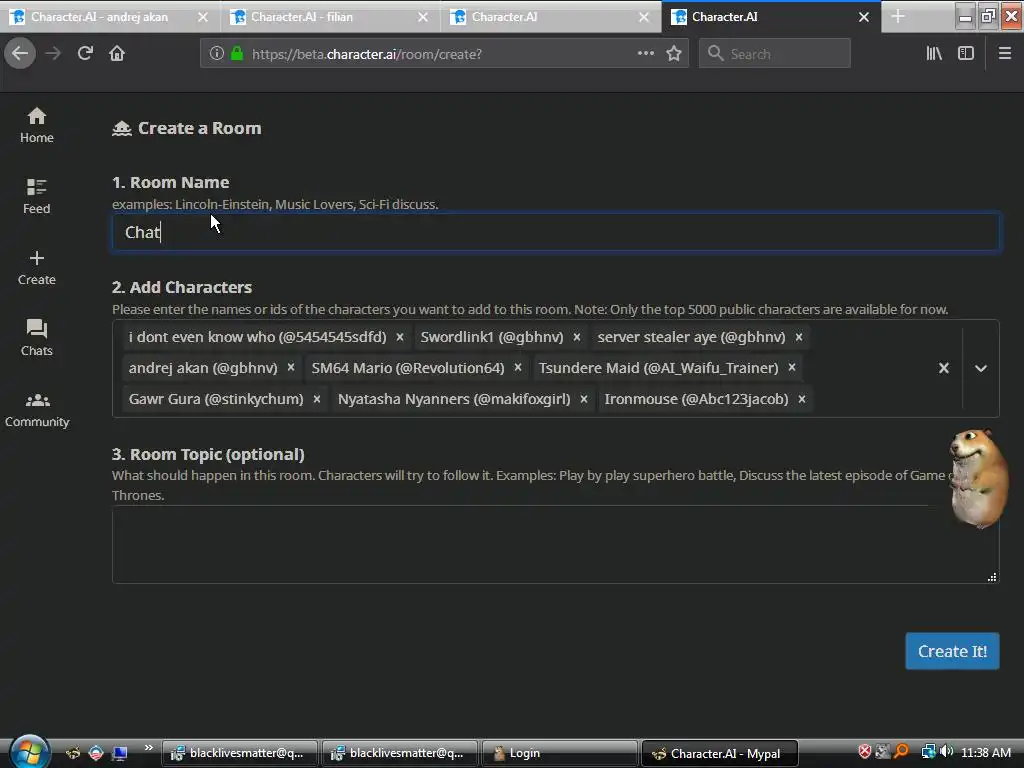Viewport: 1024px width, 768px height.
Task: Remove Ironmouse character tag
Action: (802, 399)
